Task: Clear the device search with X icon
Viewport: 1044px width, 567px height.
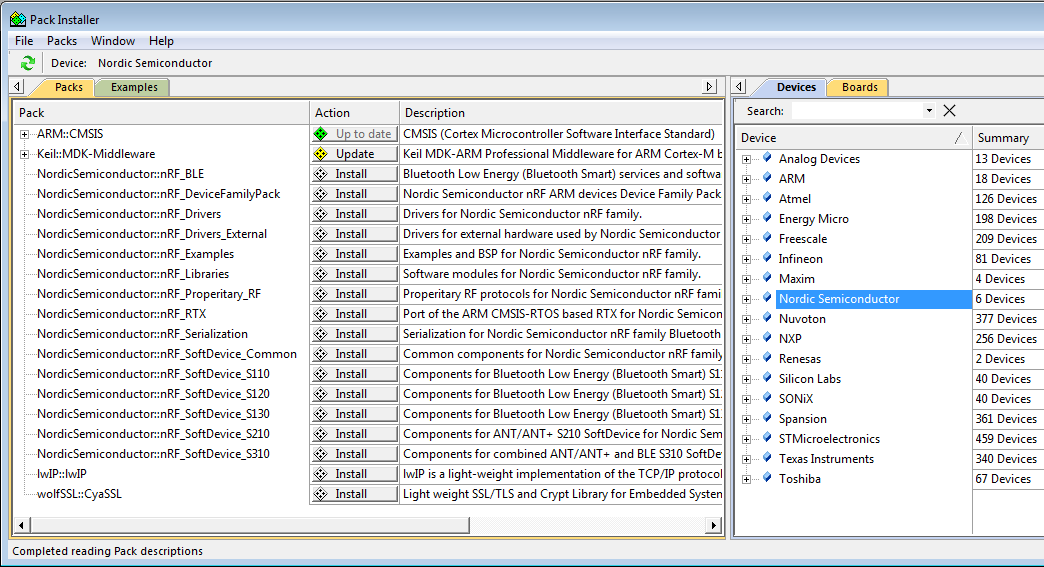Action: point(949,110)
